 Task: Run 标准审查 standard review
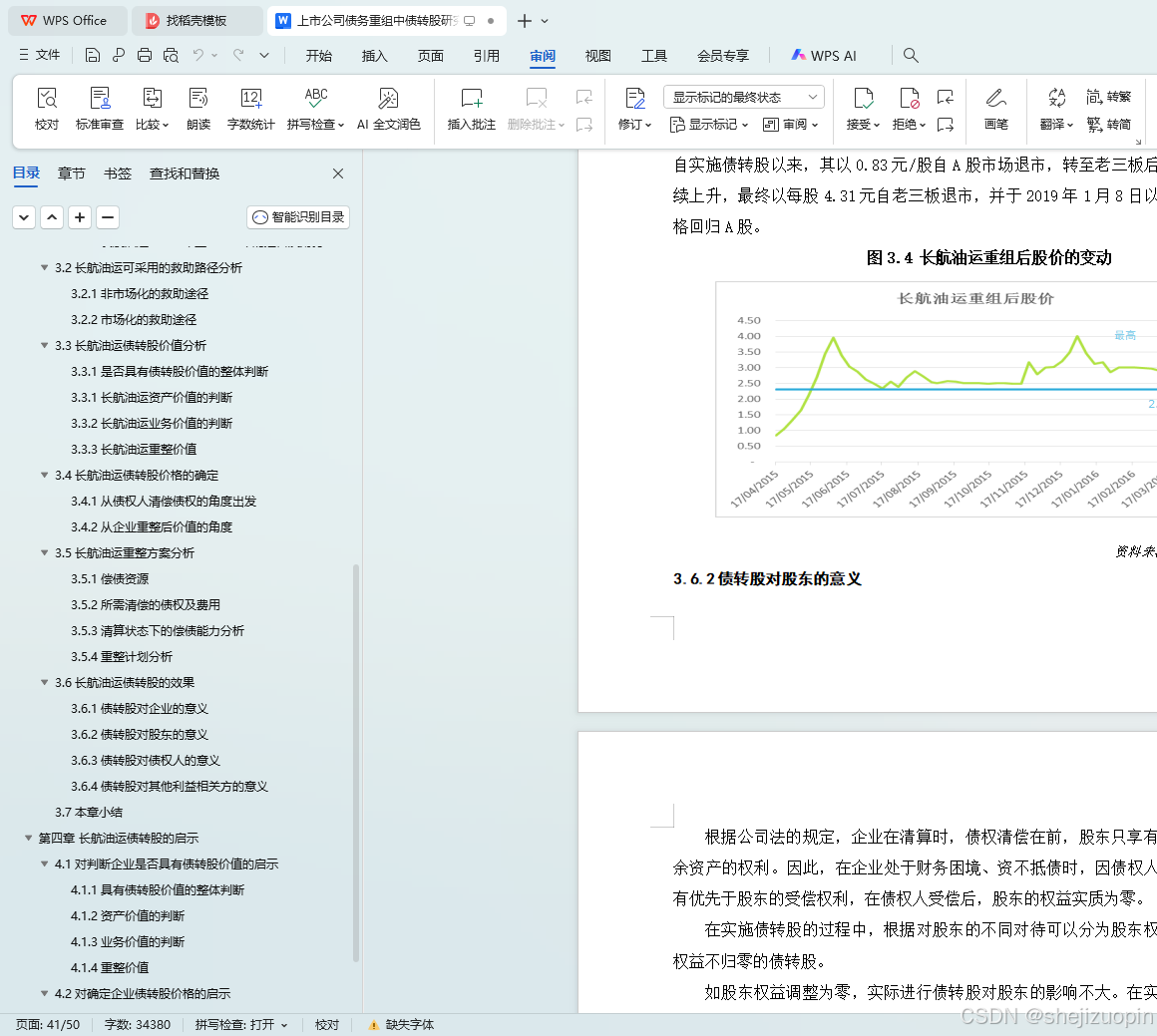[100, 109]
